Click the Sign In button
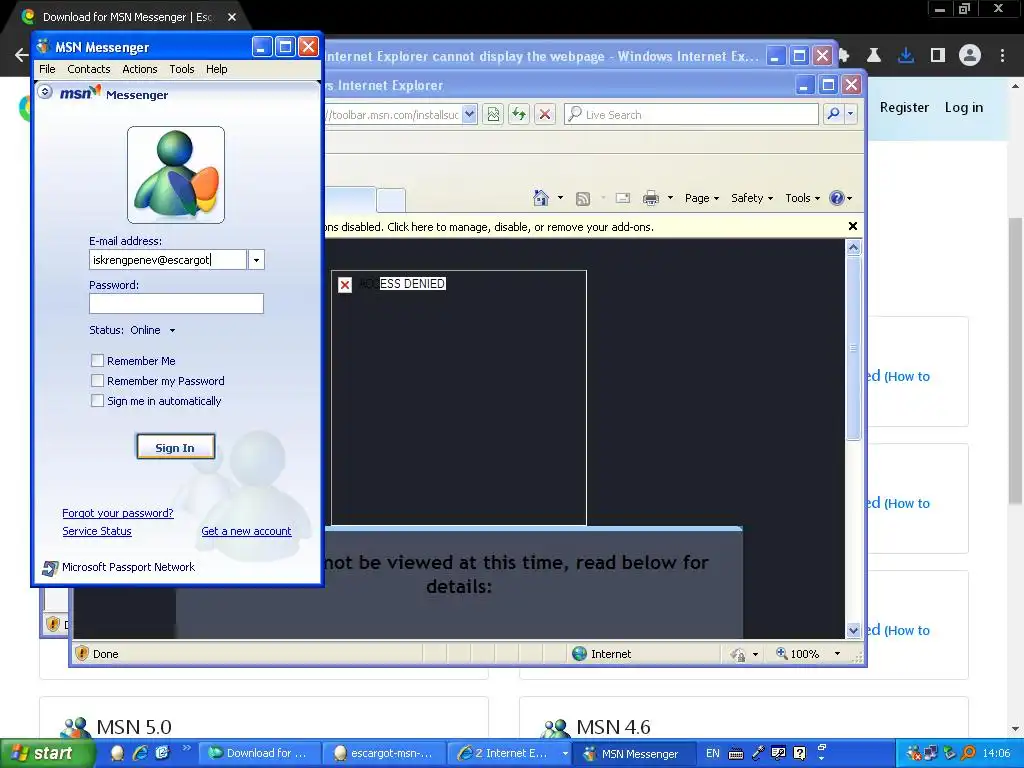 pyautogui.click(x=175, y=447)
